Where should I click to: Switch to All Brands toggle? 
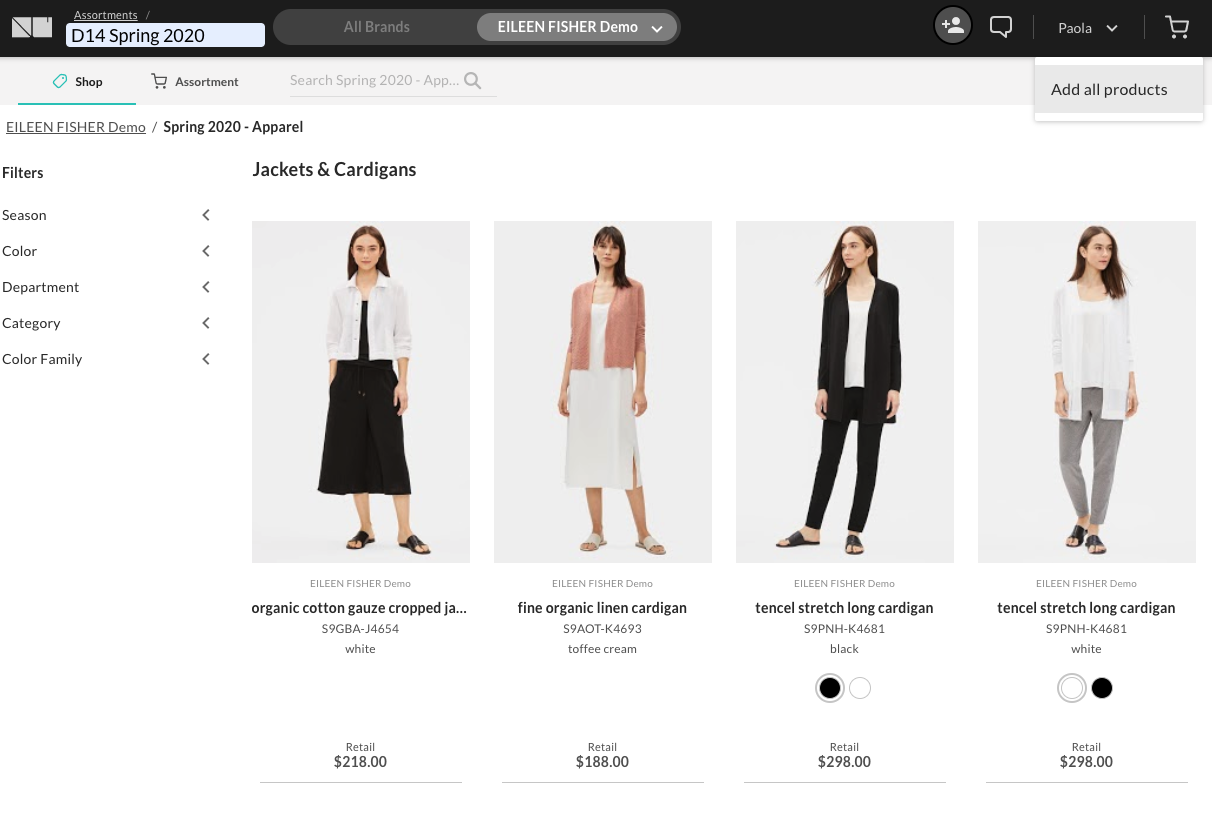(376, 27)
